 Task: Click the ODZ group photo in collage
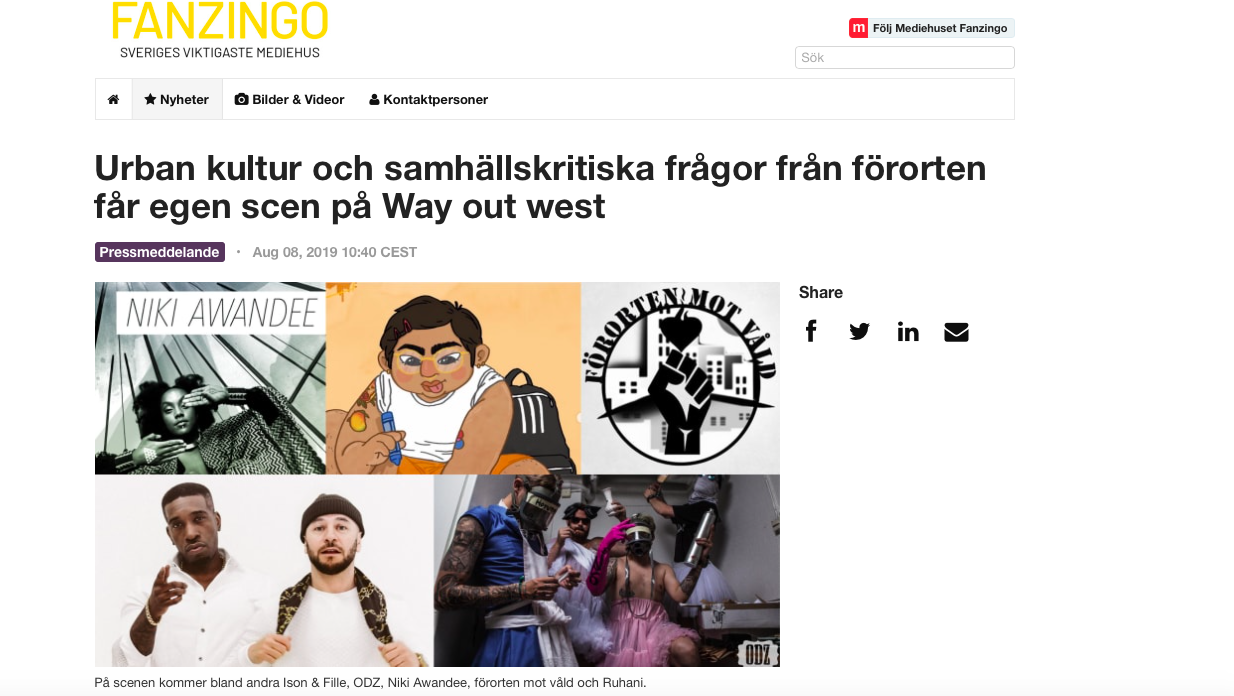[607, 570]
